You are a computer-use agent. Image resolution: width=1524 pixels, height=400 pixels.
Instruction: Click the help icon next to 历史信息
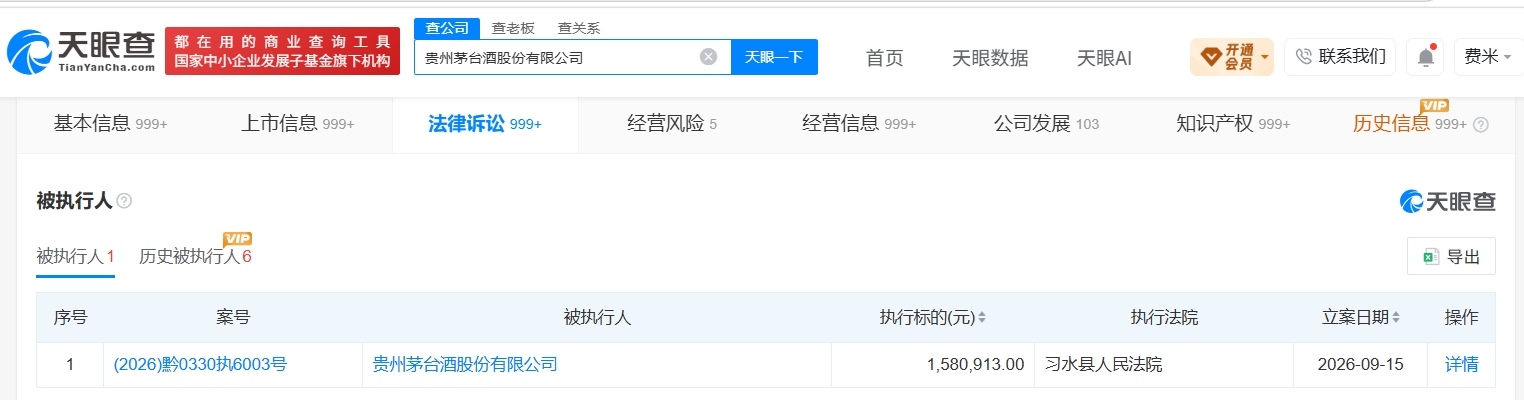tap(1481, 125)
